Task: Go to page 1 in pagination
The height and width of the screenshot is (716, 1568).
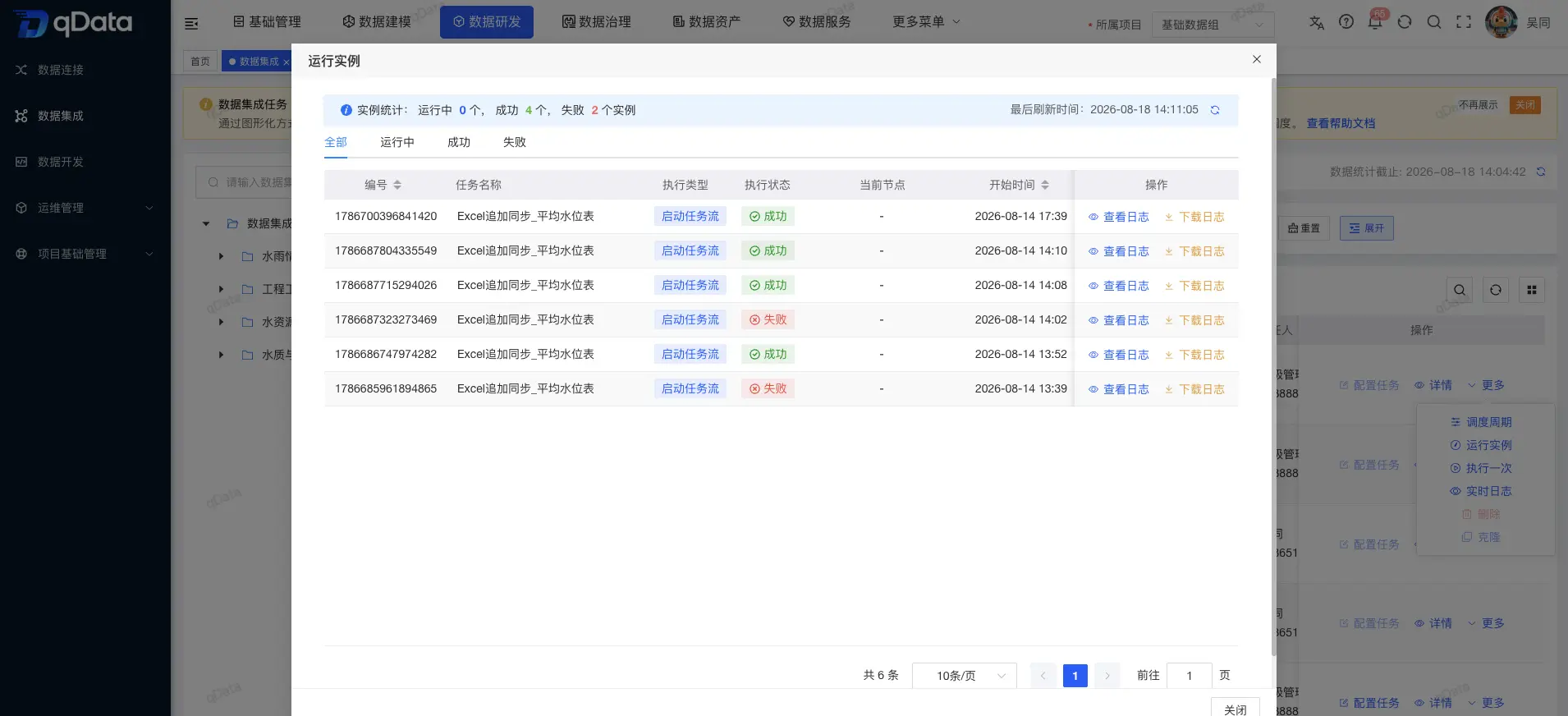Action: [1075, 676]
